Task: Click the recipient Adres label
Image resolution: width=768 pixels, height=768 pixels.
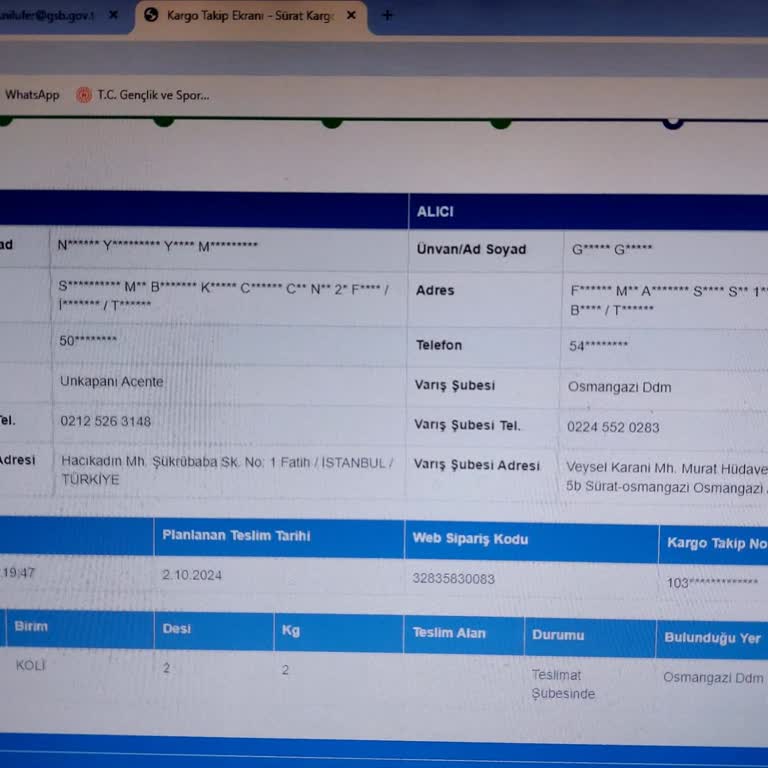Action: pyautogui.click(x=435, y=290)
